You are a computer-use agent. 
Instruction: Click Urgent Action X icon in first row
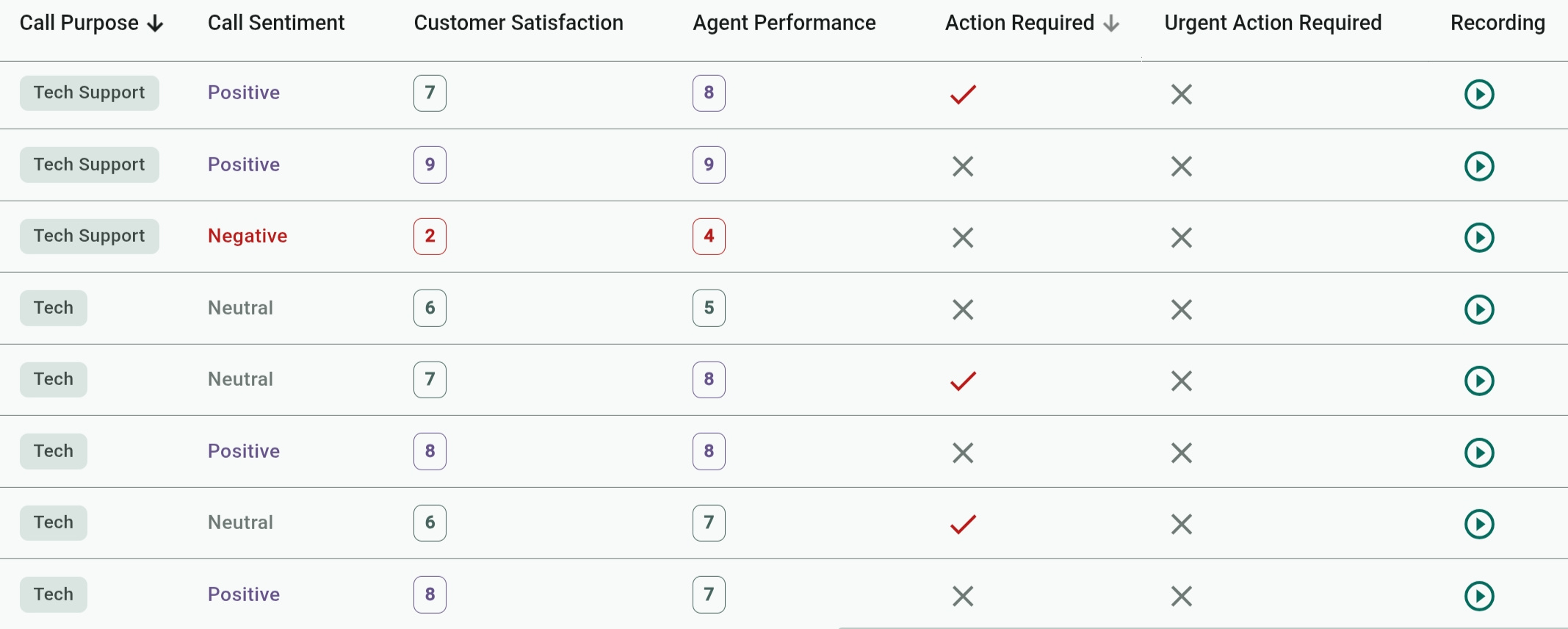pyautogui.click(x=1181, y=94)
